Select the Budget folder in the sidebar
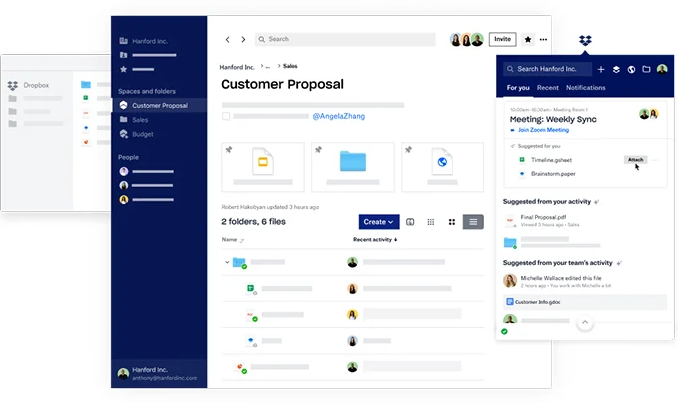Screen dimensions: 688x403 [x=143, y=134]
